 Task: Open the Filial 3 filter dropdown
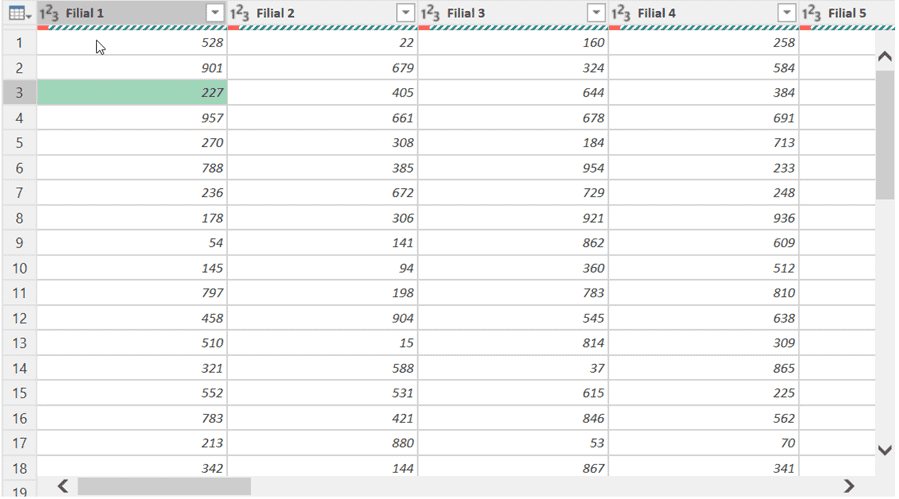[x=596, y=13]
